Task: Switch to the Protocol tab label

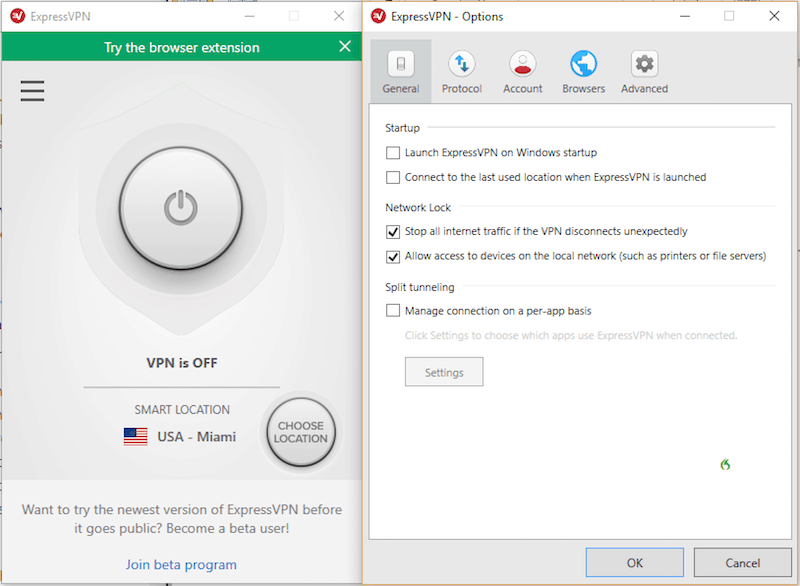Action: click(x=462, y=89)
